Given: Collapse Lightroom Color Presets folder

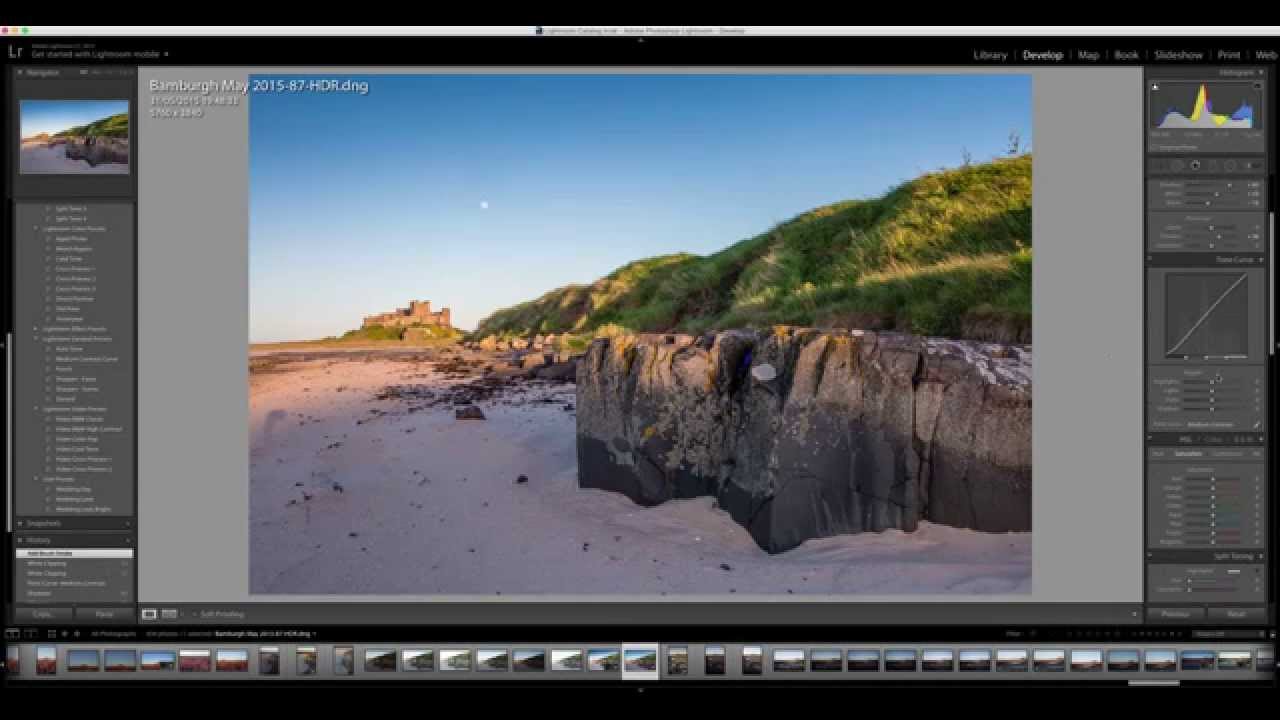Looking at the screenshot, I should coord(37,228).
